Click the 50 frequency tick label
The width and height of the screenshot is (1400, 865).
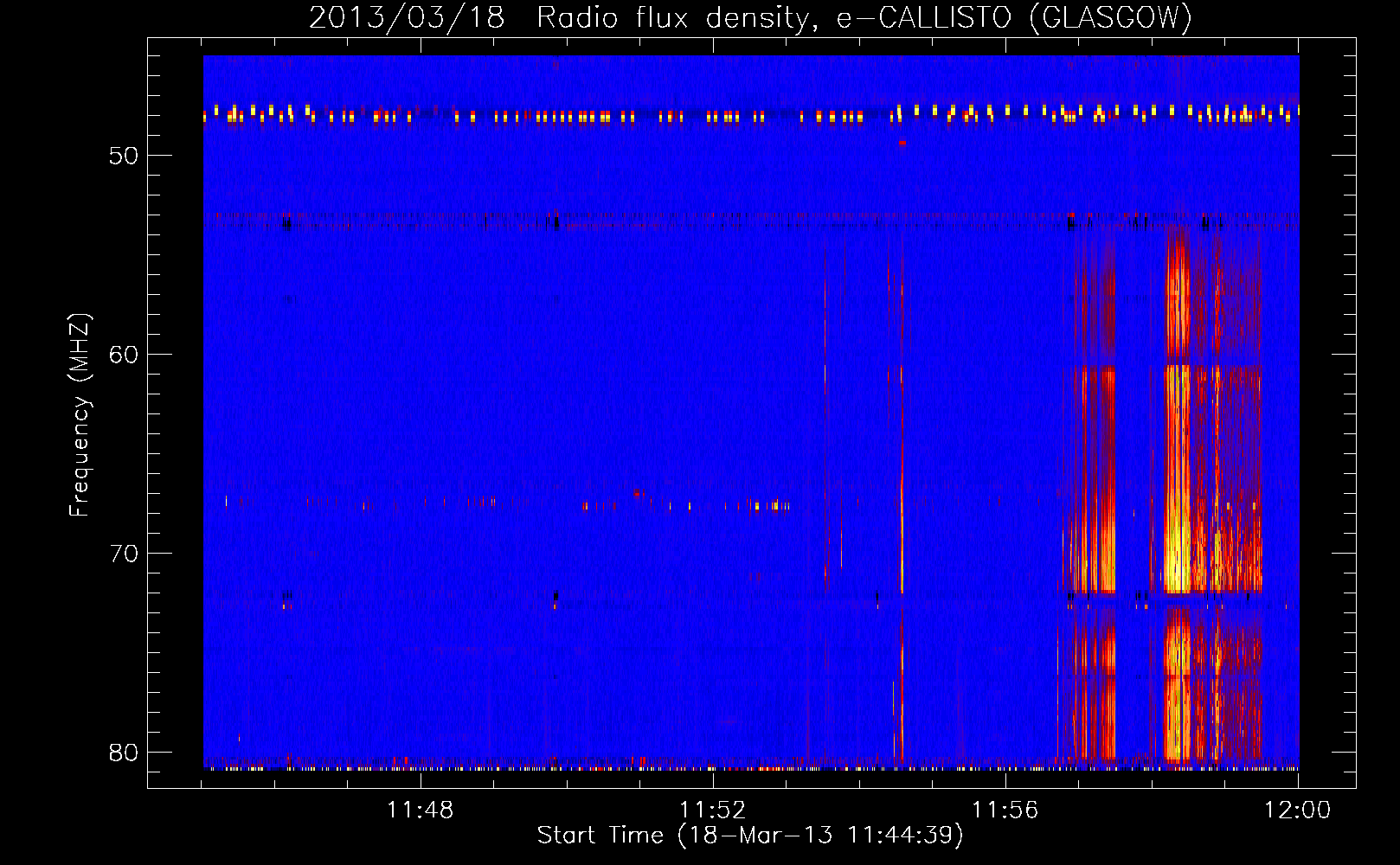click(124, 156)
